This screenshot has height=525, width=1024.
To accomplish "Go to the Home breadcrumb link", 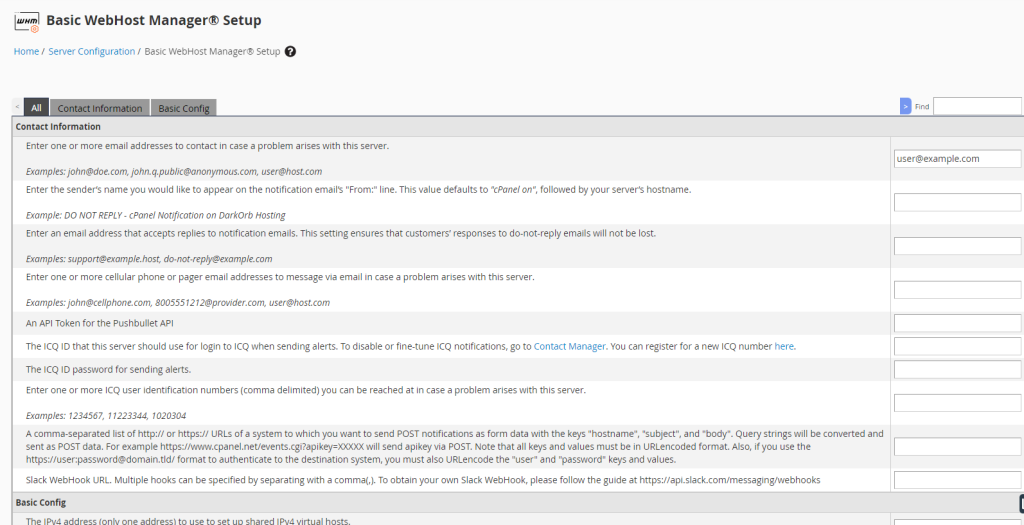I will pos(26,52).
